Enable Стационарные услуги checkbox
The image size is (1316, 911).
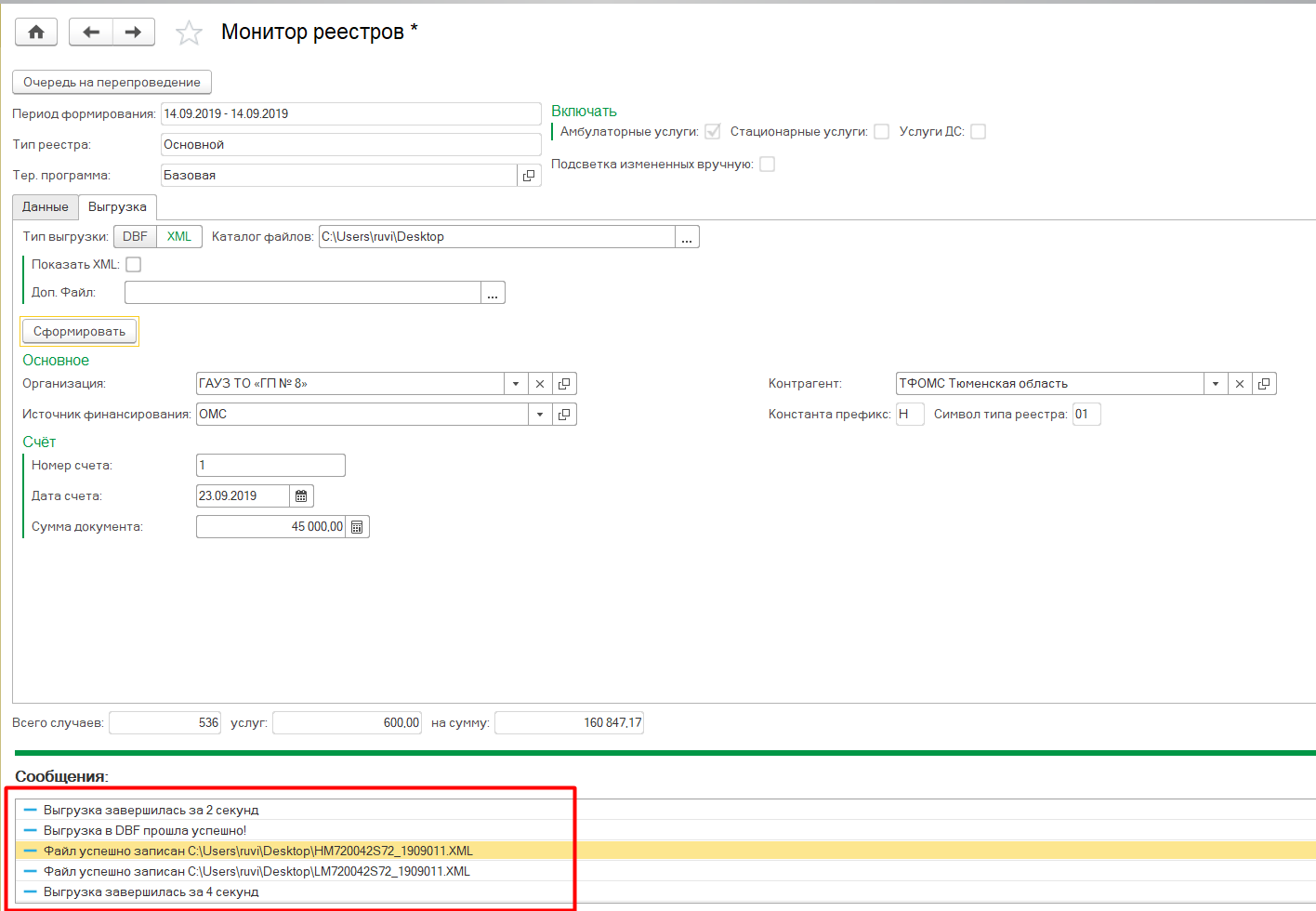point(881,132)
